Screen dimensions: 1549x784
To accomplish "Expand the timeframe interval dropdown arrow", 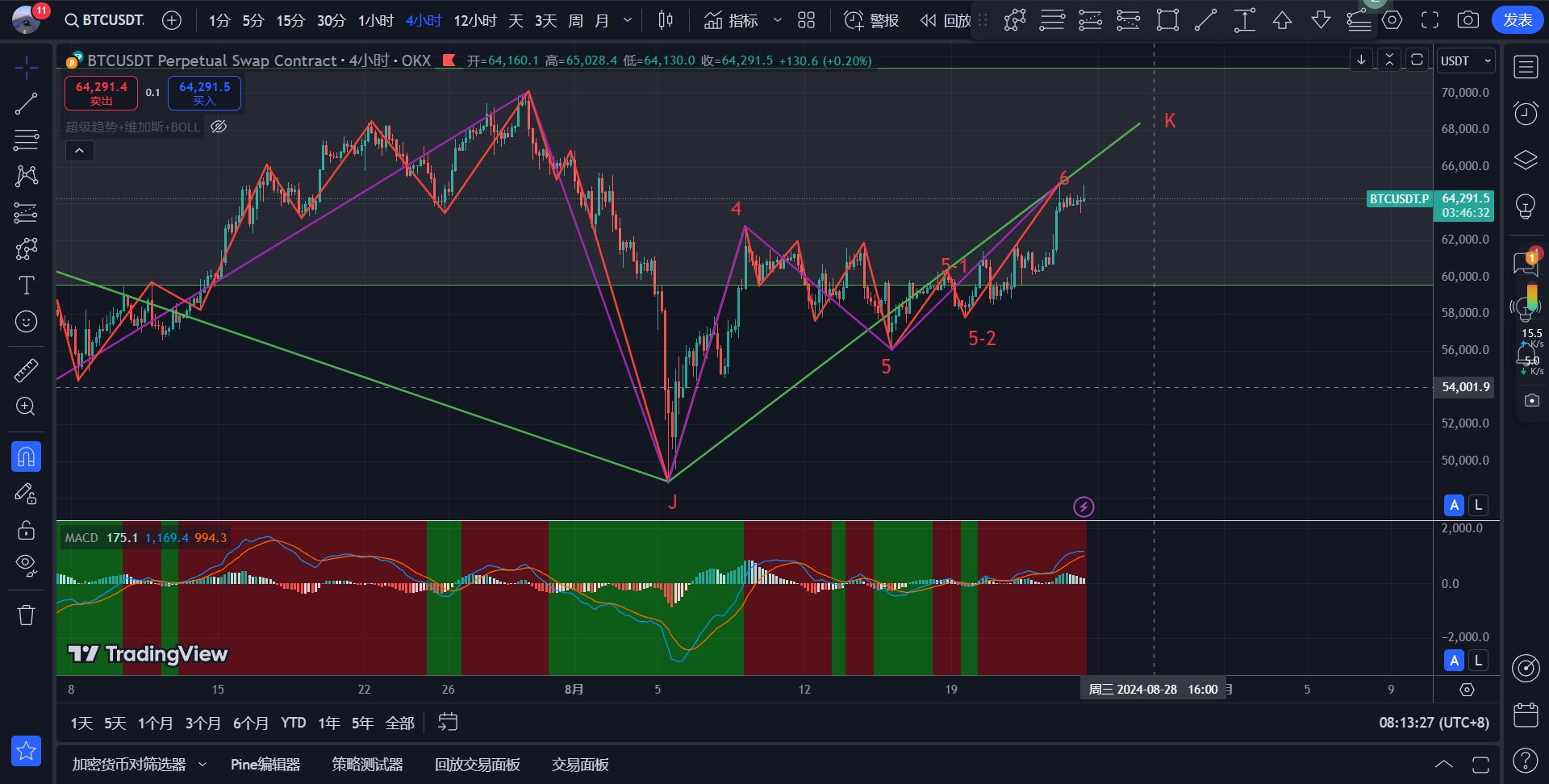I will pos(627,20).
